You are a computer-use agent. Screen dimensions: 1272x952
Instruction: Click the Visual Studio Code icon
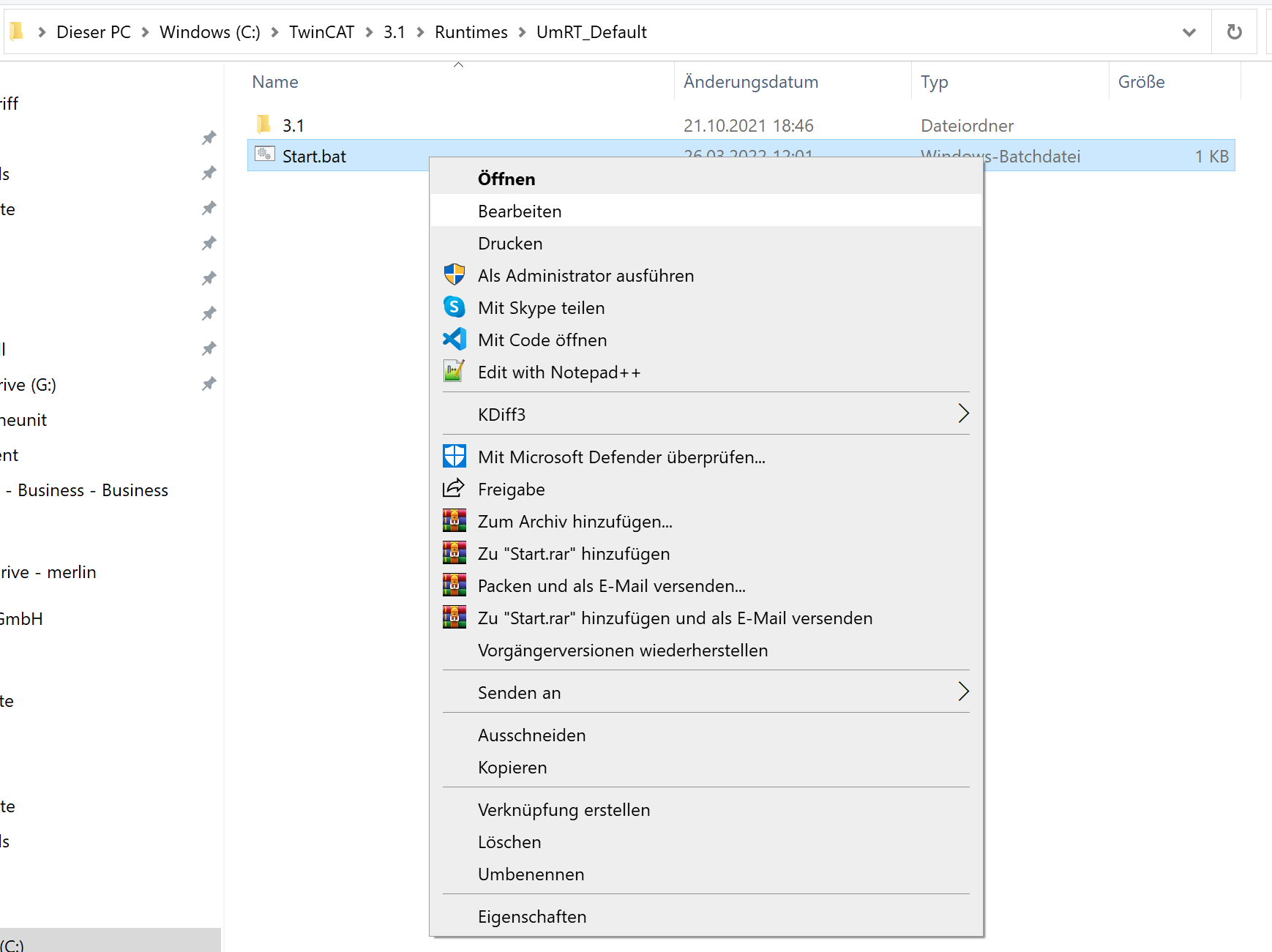(454, 340)
